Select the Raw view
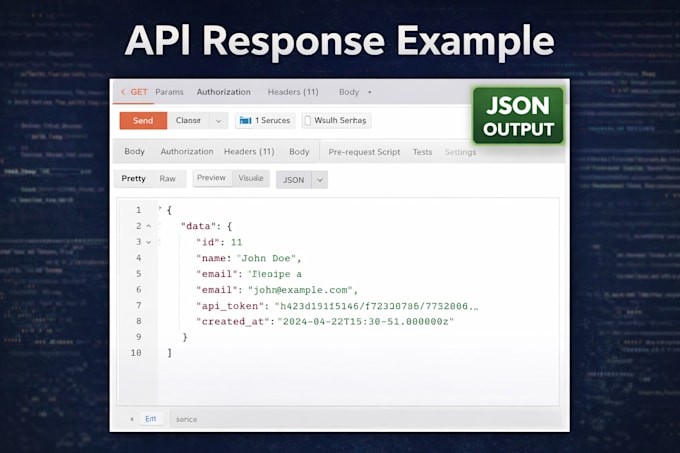This screenshot has width=680, height=453. point(167,179)
